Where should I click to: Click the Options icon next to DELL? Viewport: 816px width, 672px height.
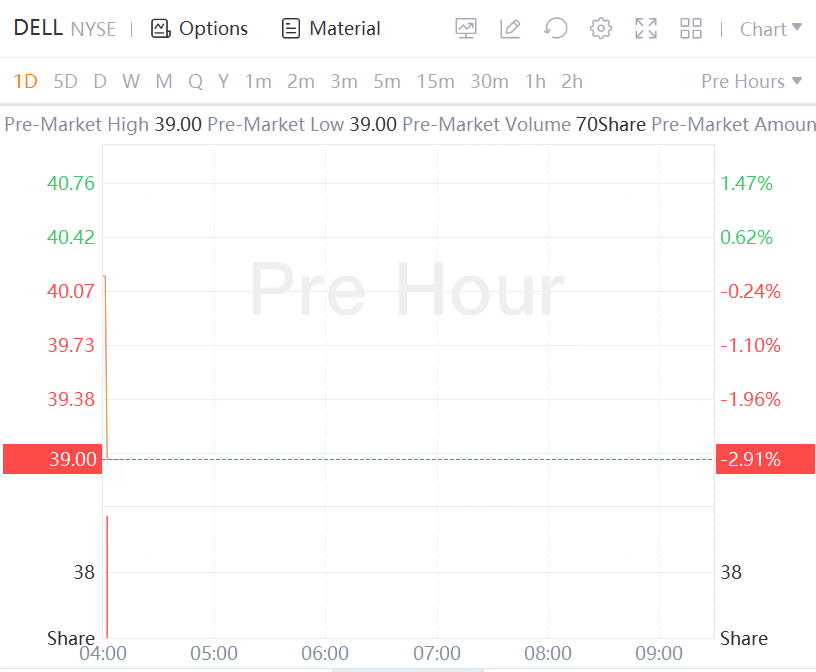(x=161, y=29)
